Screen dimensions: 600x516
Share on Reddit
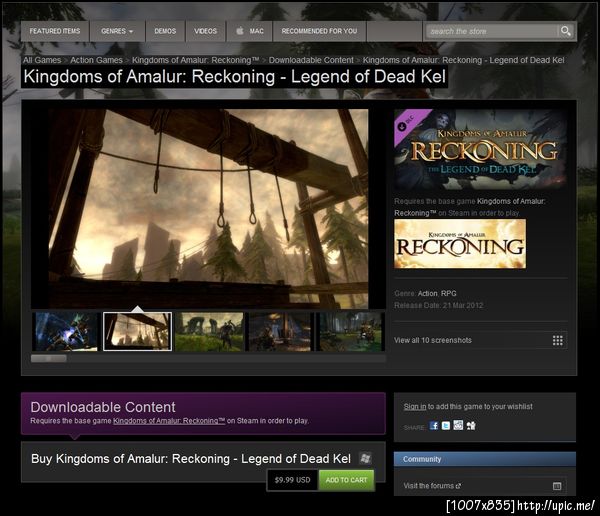pyautogui.click(x=458, y=425)
